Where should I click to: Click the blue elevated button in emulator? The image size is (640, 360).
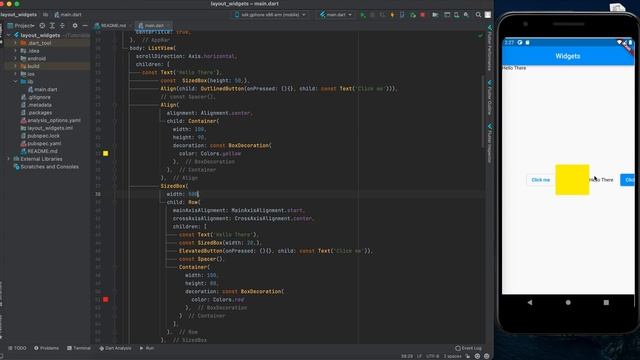click(x=627, y=180)
